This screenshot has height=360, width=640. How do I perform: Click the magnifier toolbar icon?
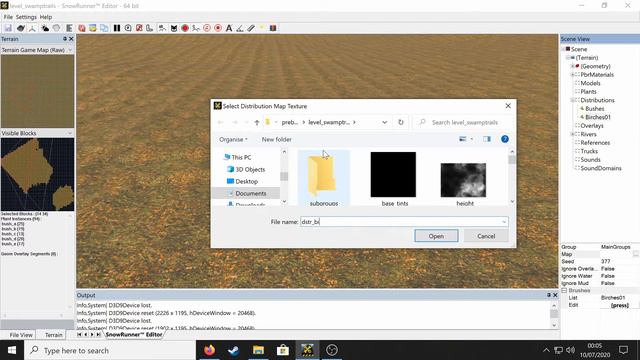tap(128, 28)
